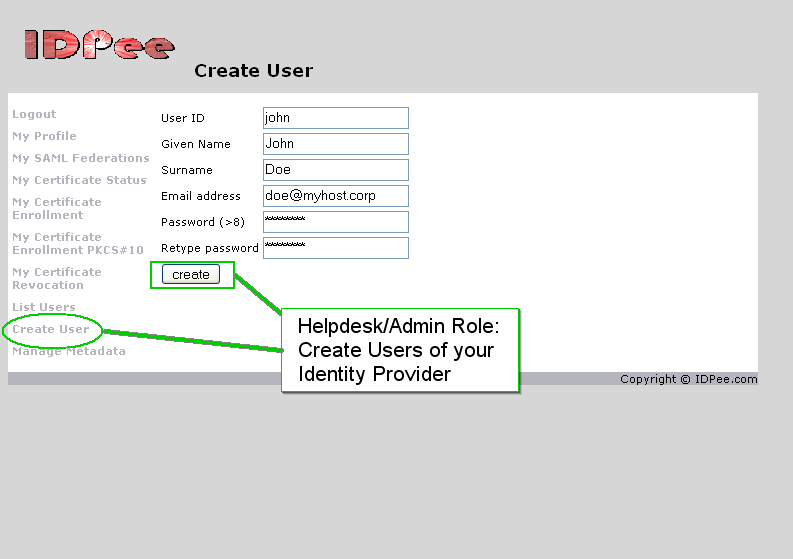The image size is (793, 559).
Task: Click into the Surname field
Action: click(336, 170)
